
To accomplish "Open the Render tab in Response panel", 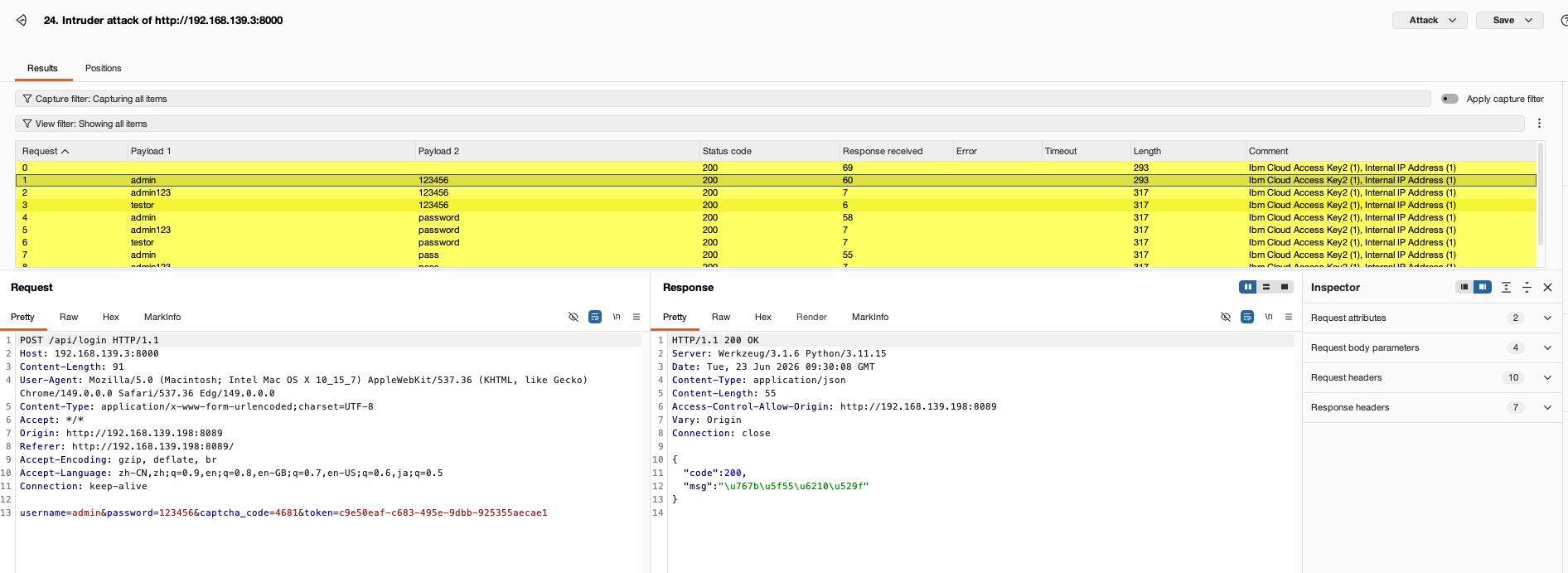I will pos(811,317).
